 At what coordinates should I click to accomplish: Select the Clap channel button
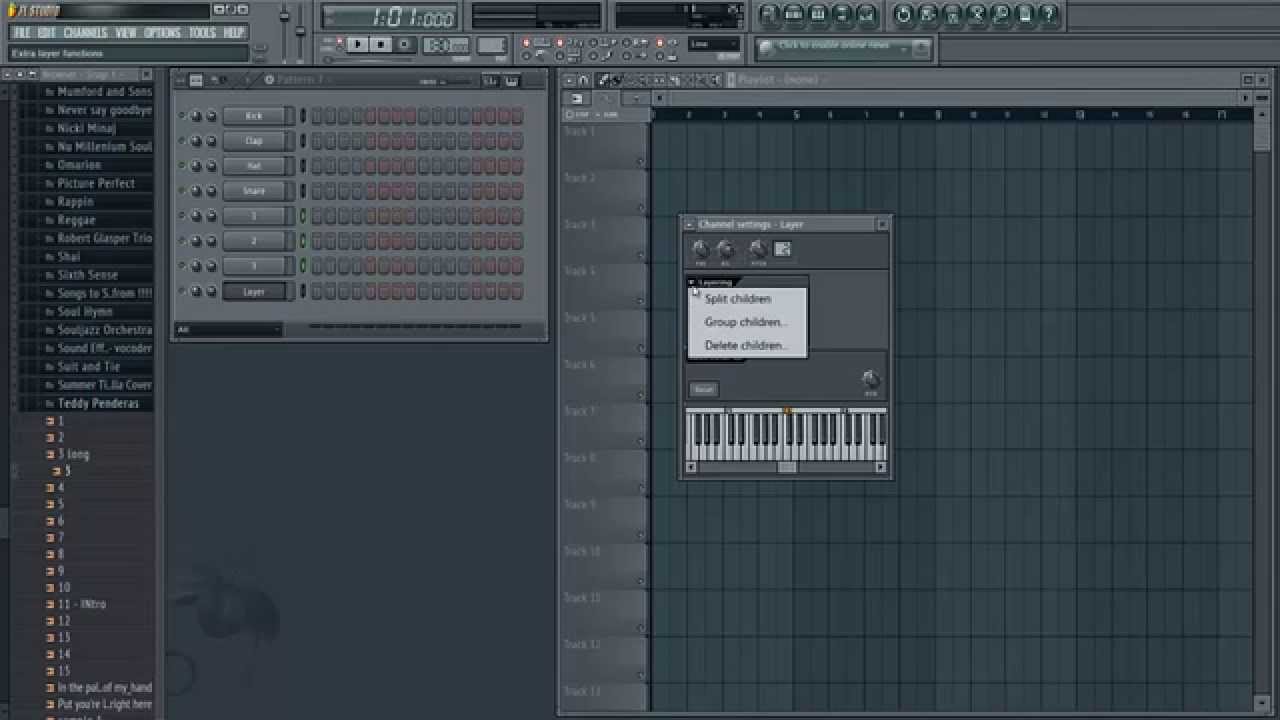(x=254, y=141)
